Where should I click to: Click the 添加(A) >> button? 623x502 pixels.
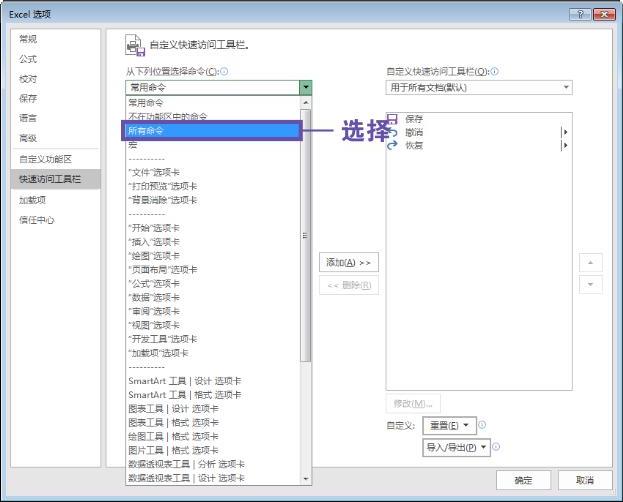tap(349, 262)
